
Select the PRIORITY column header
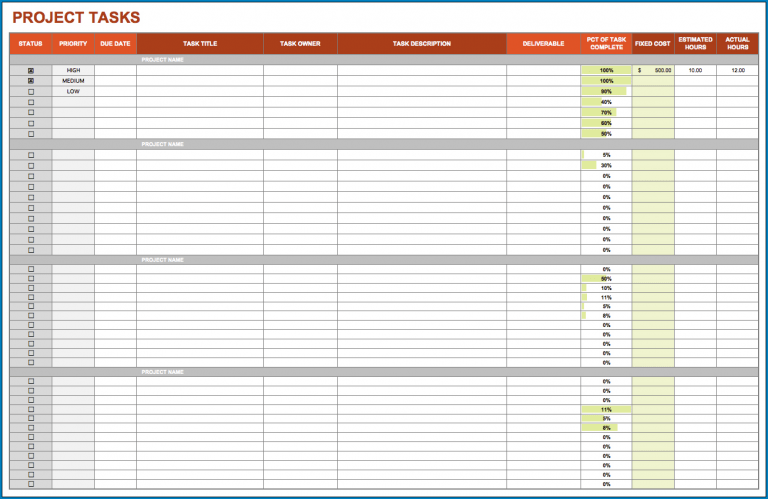coord(73,44)
